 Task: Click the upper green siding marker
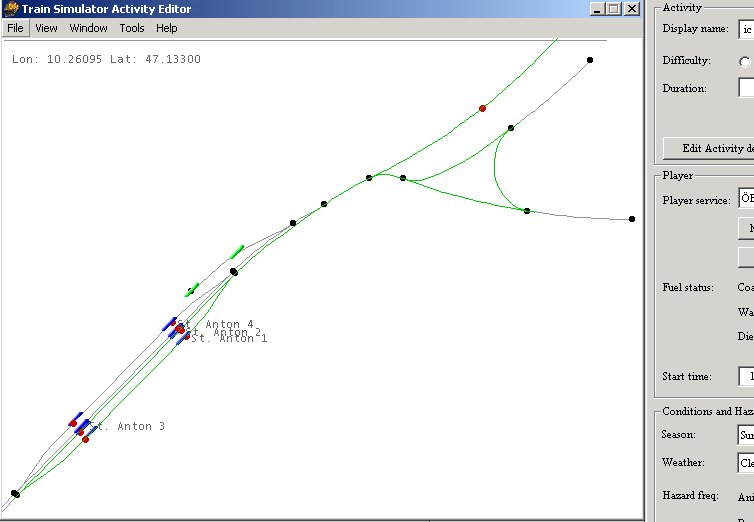point(236,252)
